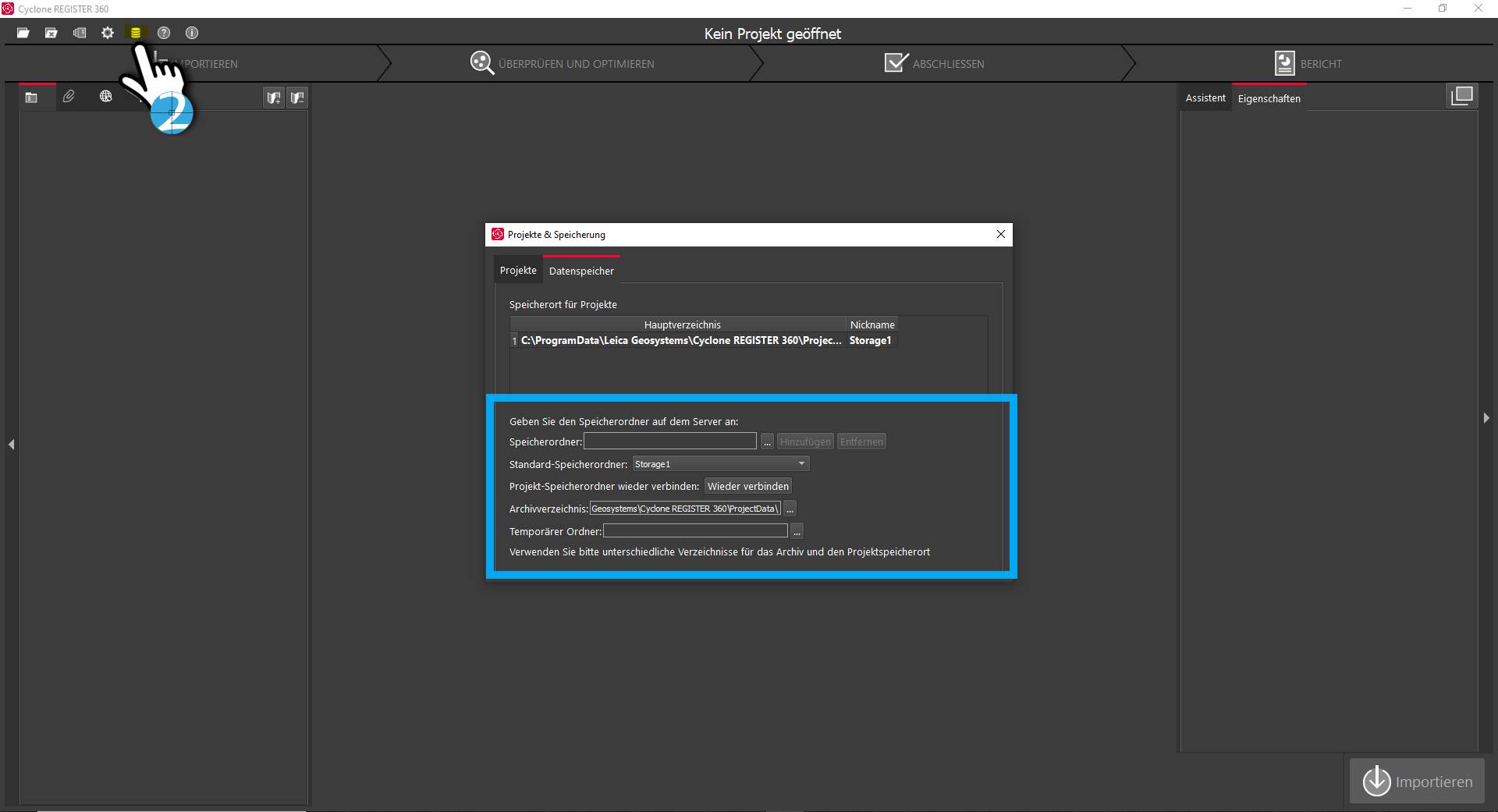This screenshot has width=1498, height=812.
Task: Click the undock panel icon in right pane
Action: pos(1462,96)
